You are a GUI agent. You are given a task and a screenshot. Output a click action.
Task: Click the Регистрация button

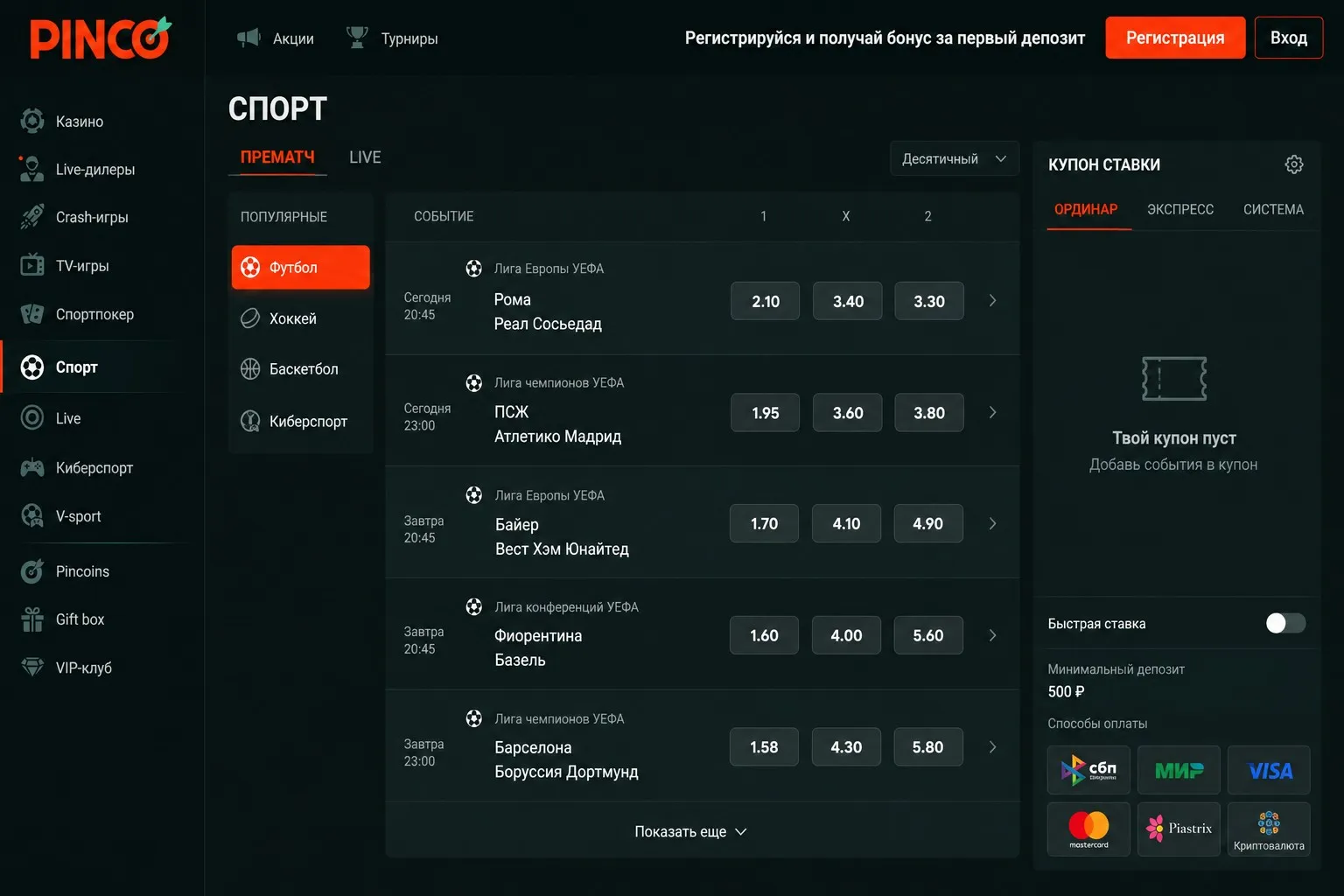coord(1175,38)
